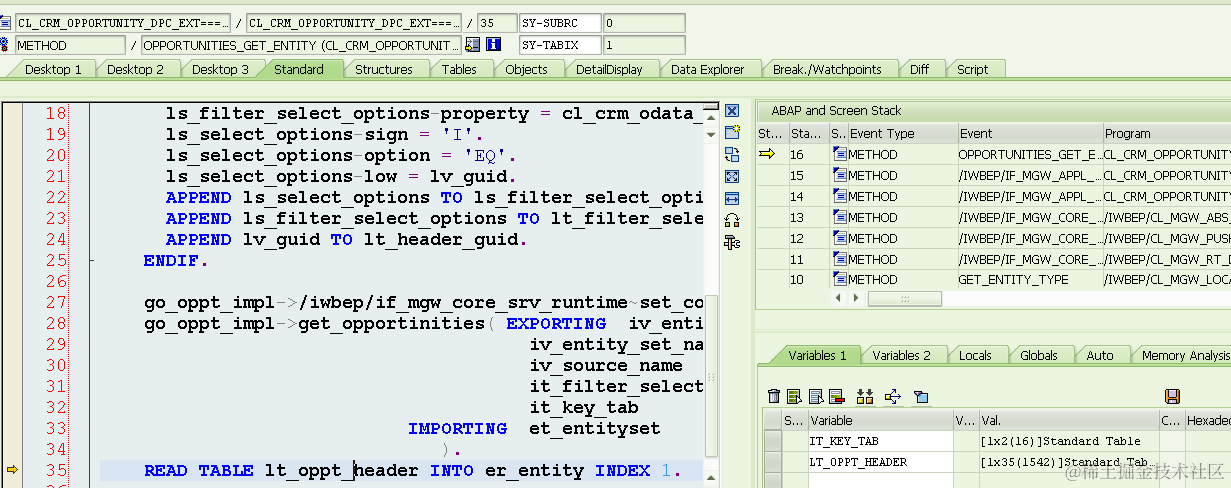Click the save floppy disk icon in Variables
1231x488 pixels.
(x=1172, y=397)
